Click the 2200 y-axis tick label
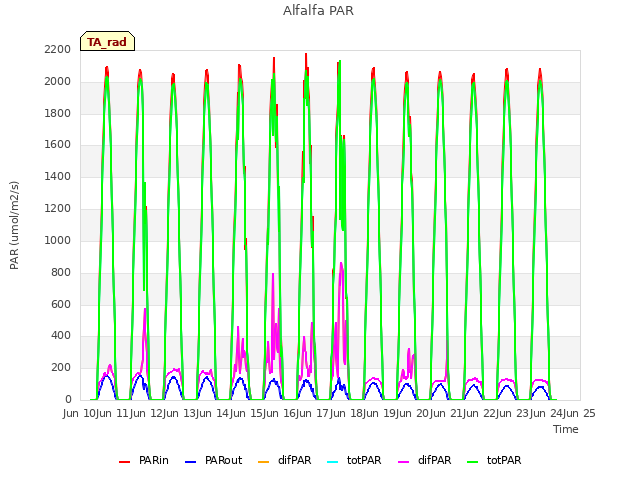The width and height of the screenshot is (640, 480). (58, 49)
